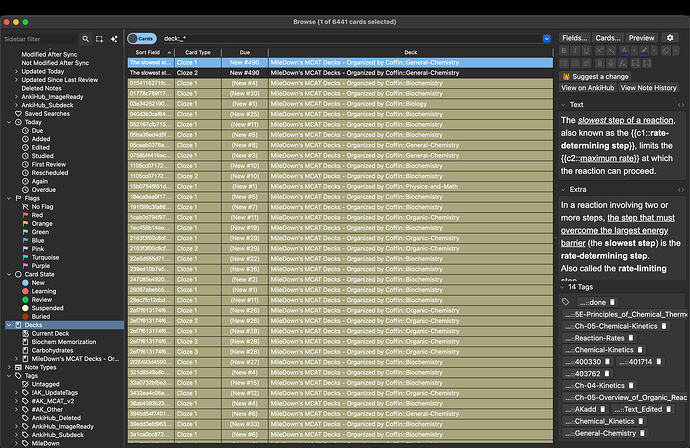The width and height of the screenshot is (690, 448).
Task: Toggle italic formatting in the editor
Action: [x=575, y=51]
